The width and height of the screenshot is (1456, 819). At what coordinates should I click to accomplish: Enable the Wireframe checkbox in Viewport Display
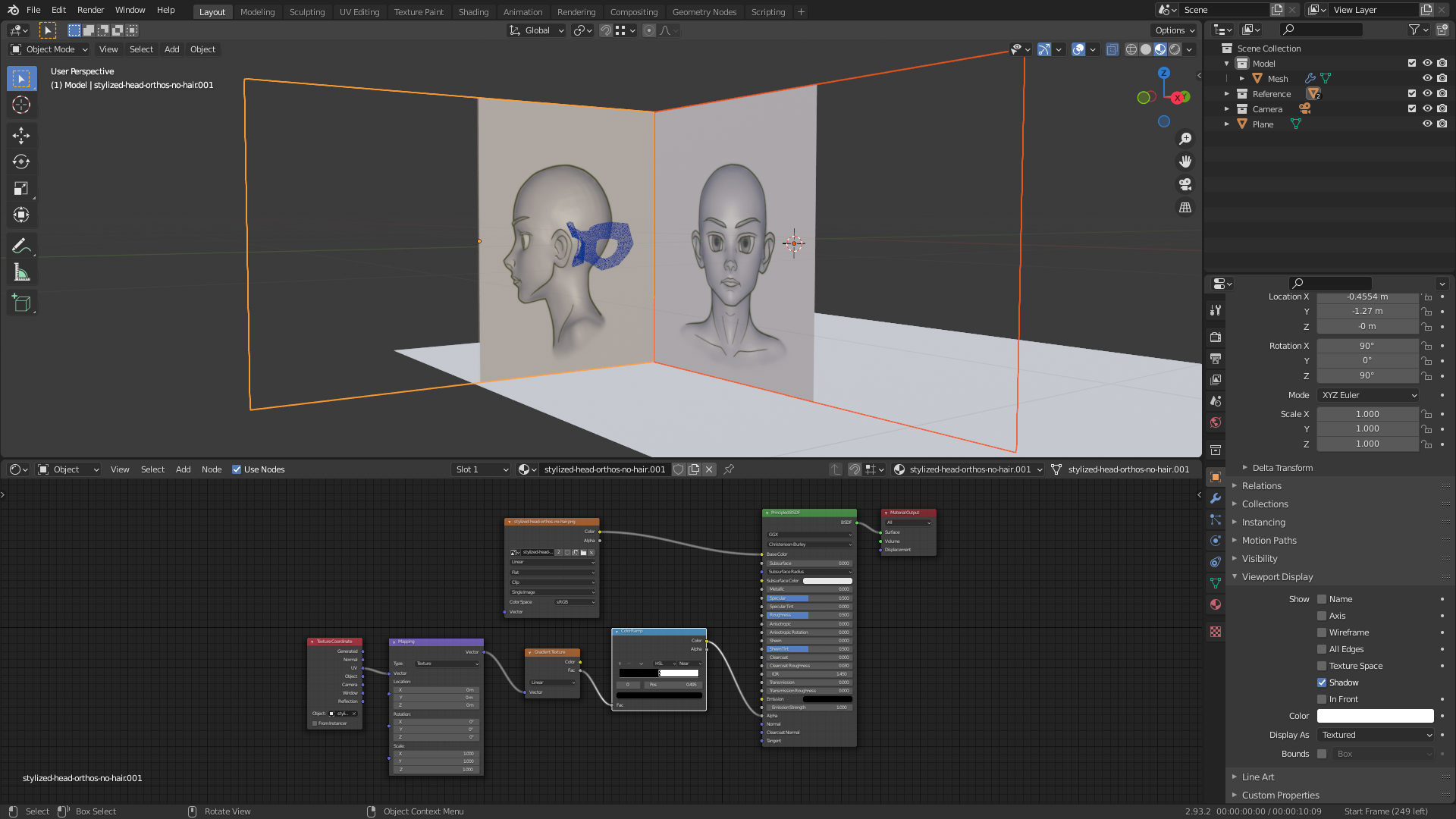tap(1322, 632)
